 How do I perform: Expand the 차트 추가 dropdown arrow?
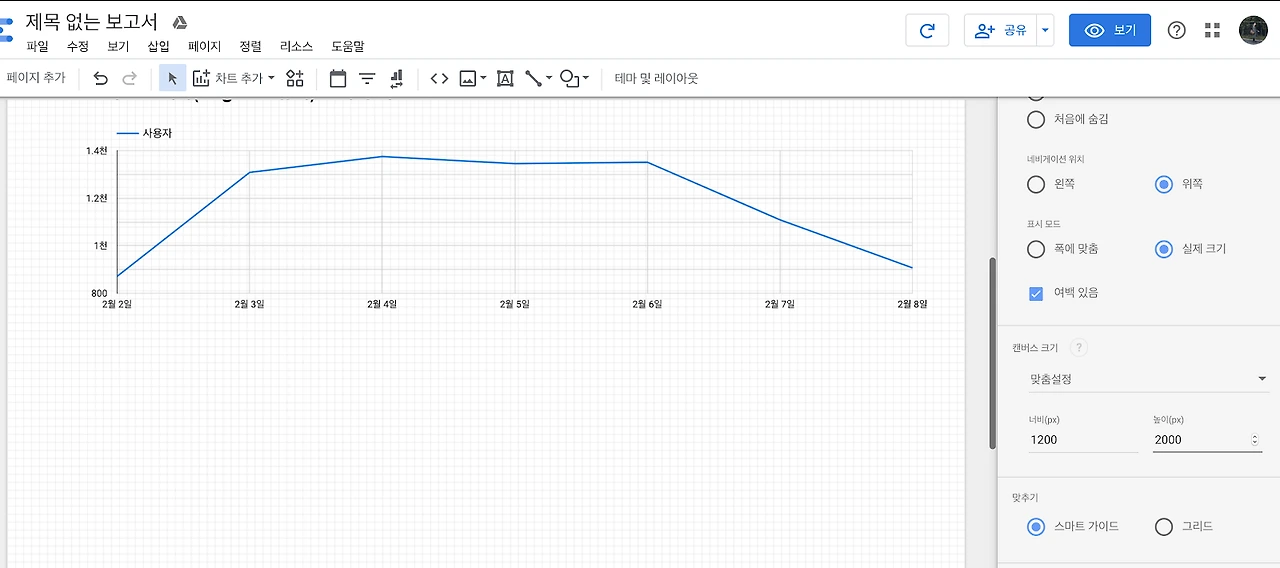[x=271, y=78]
